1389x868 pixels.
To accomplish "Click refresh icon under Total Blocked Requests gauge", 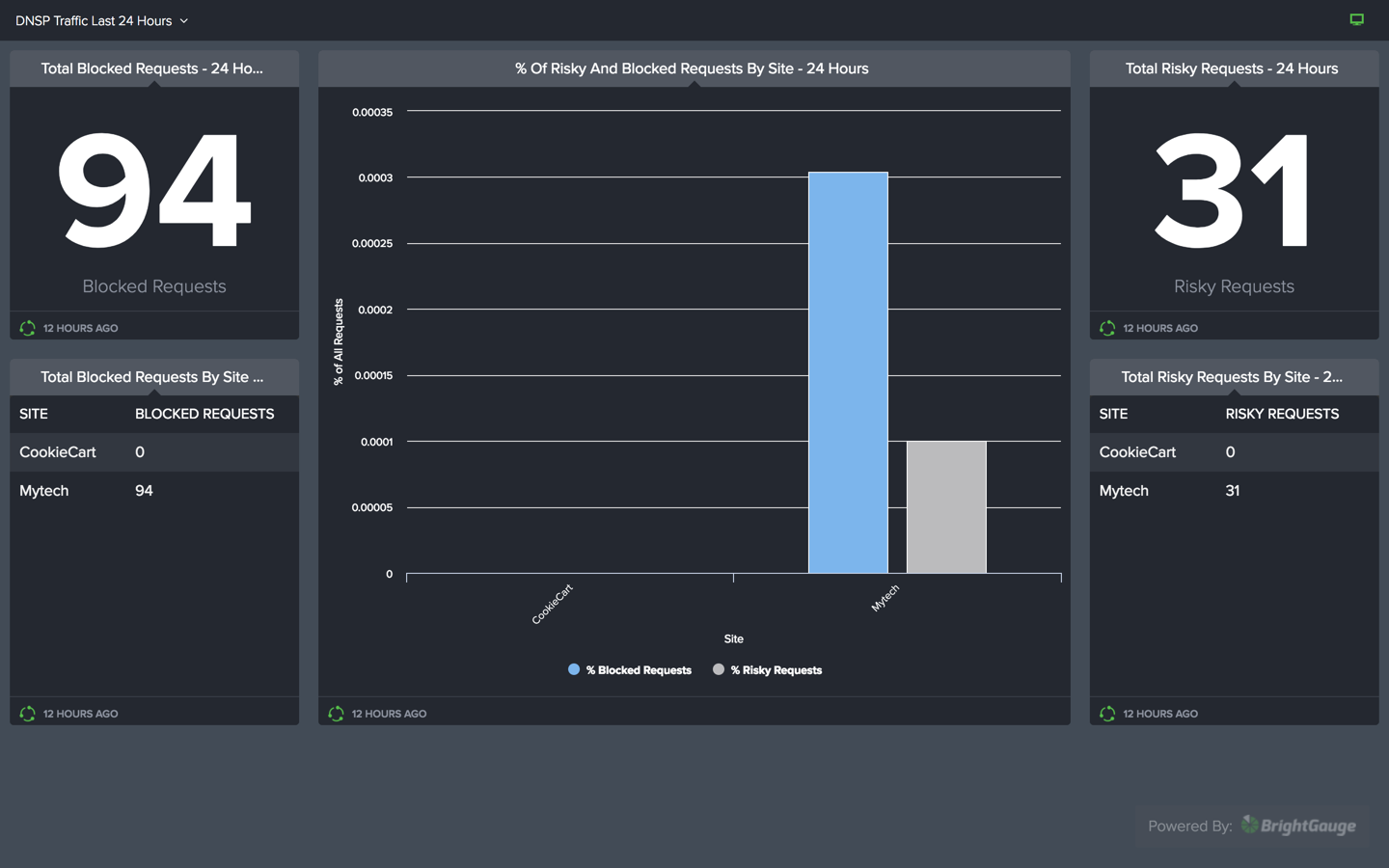I will point(28,328).
